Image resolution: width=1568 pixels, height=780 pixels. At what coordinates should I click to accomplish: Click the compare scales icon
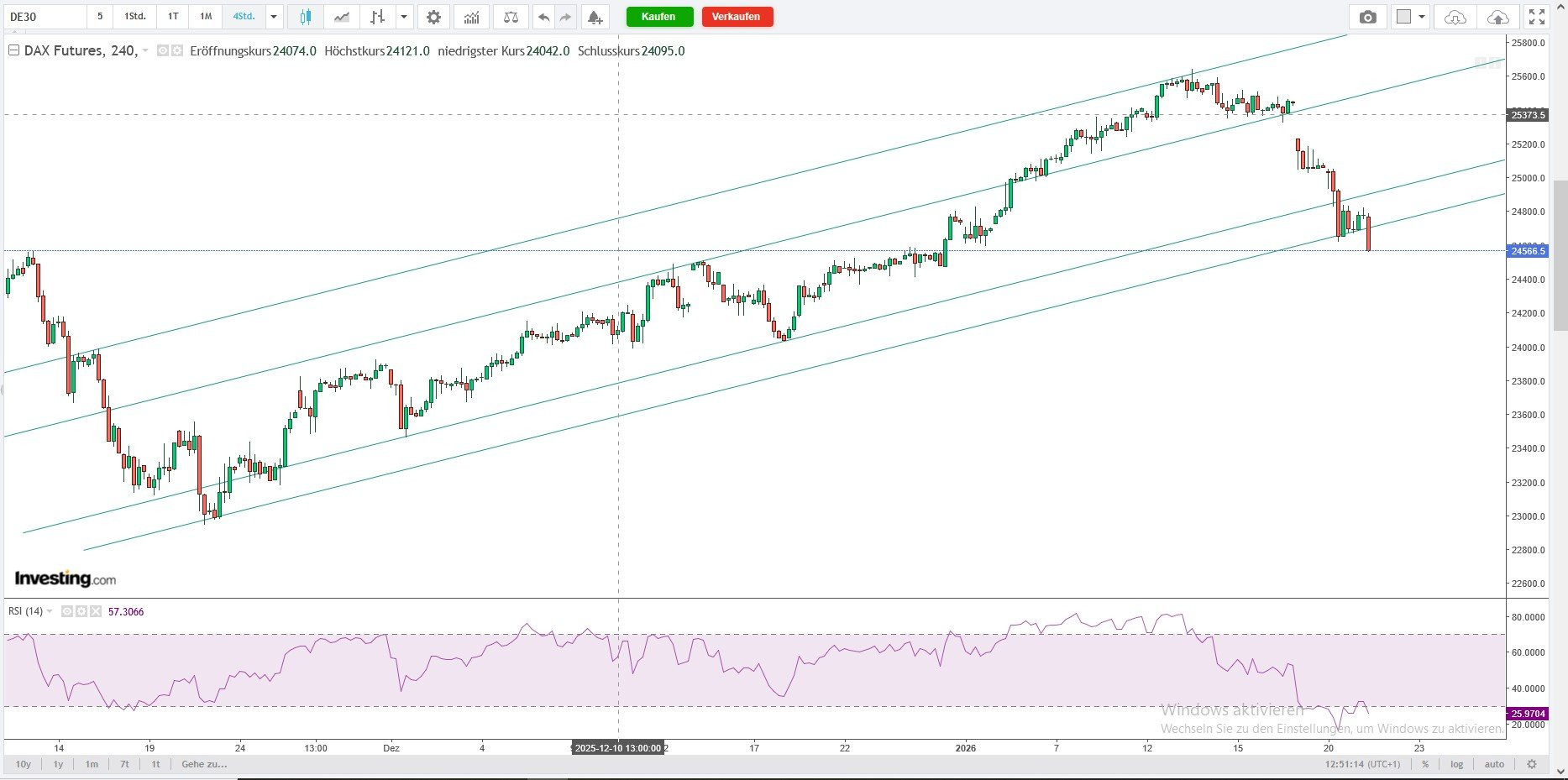511,17
